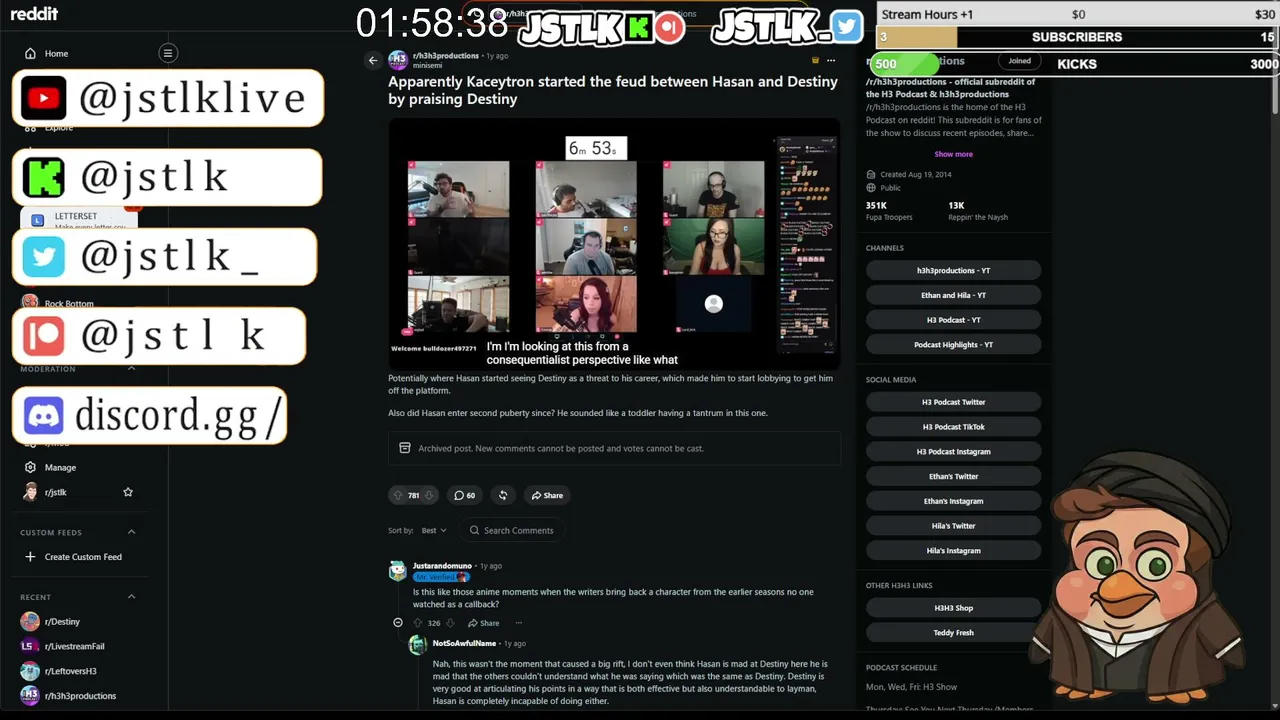Open the H3H3 Shop link
This screenshot has height=720, width=1280.
click(x=953, y=608)
